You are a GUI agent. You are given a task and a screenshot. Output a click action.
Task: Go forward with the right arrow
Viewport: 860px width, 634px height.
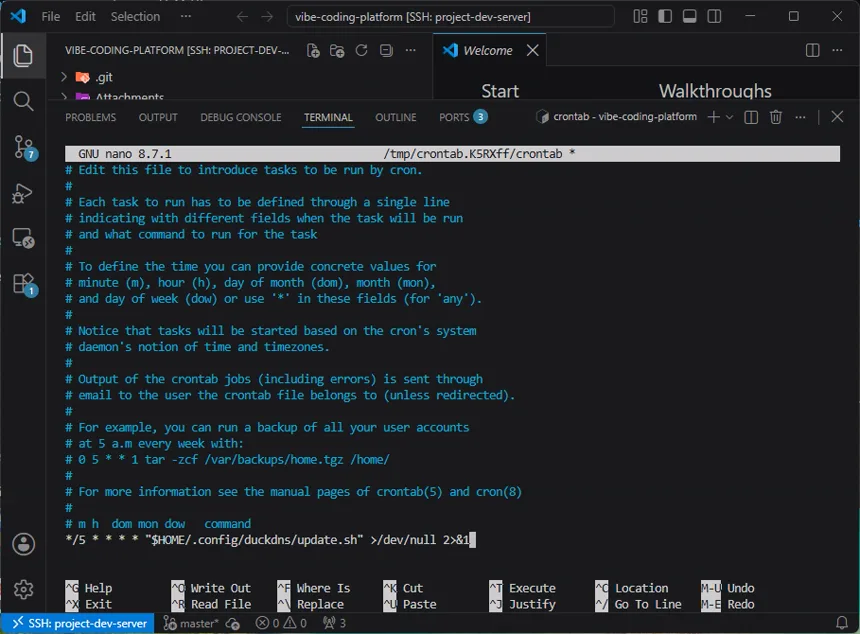click(267, 17)
